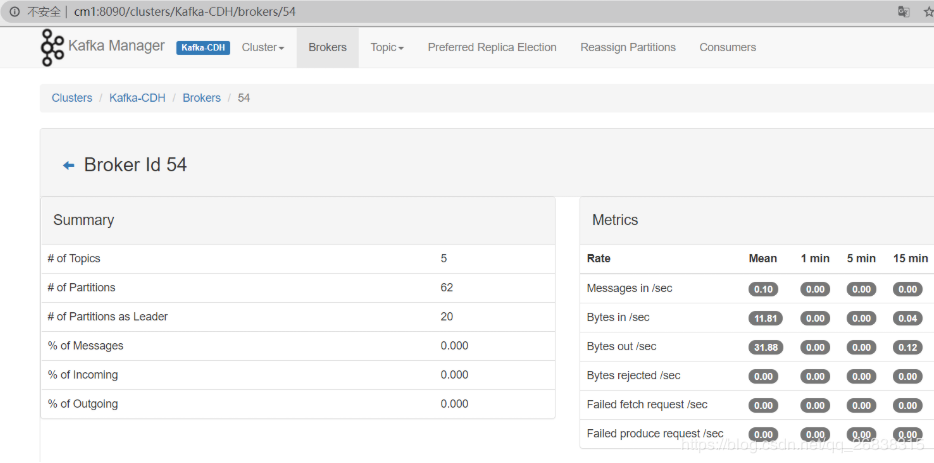Click Bytes in /sec row label
The height and width of the screenshot is (463, 934).
point(618,318)
